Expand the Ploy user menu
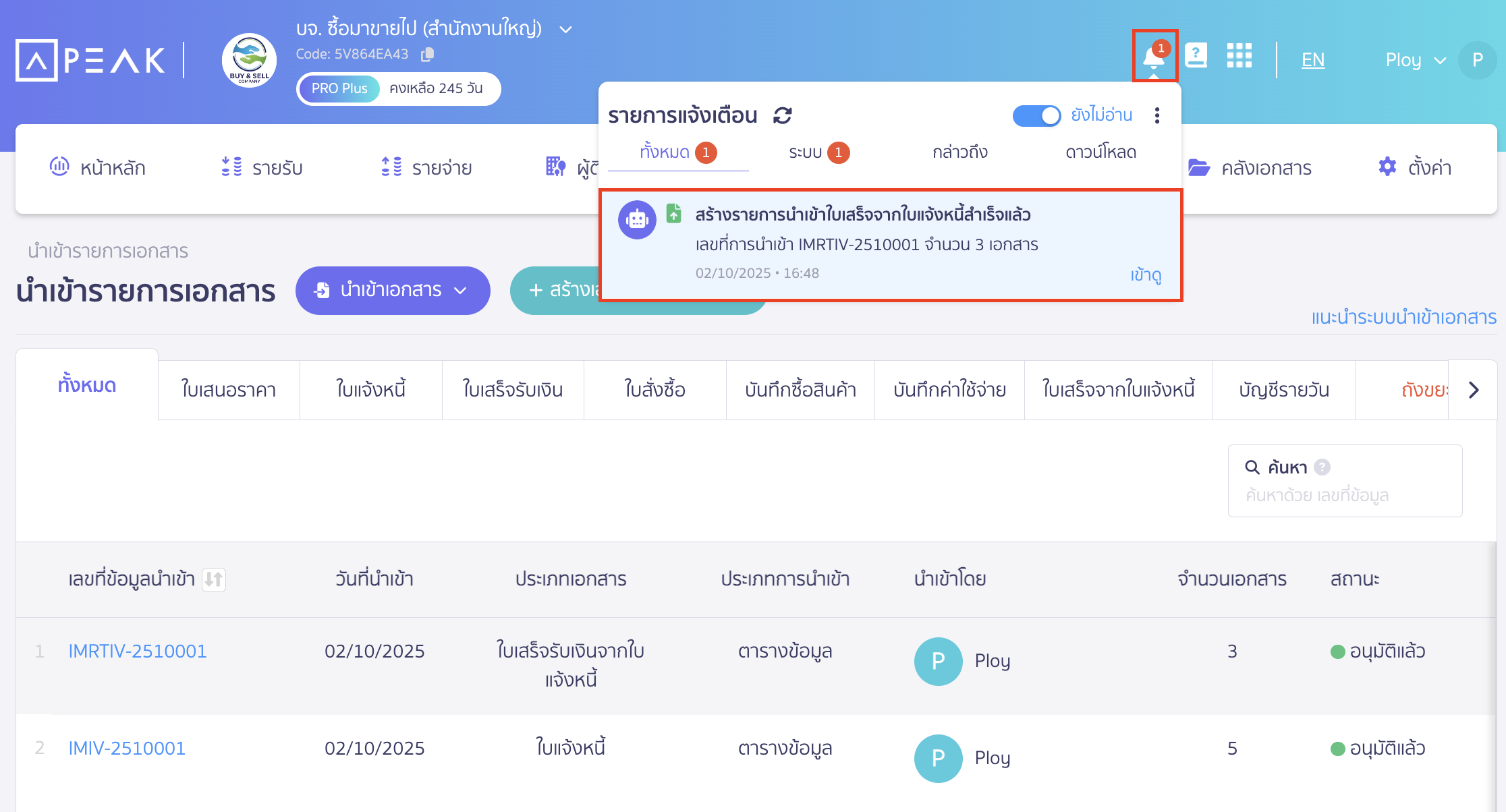Screen dimensions: 1506x812 1416,60
